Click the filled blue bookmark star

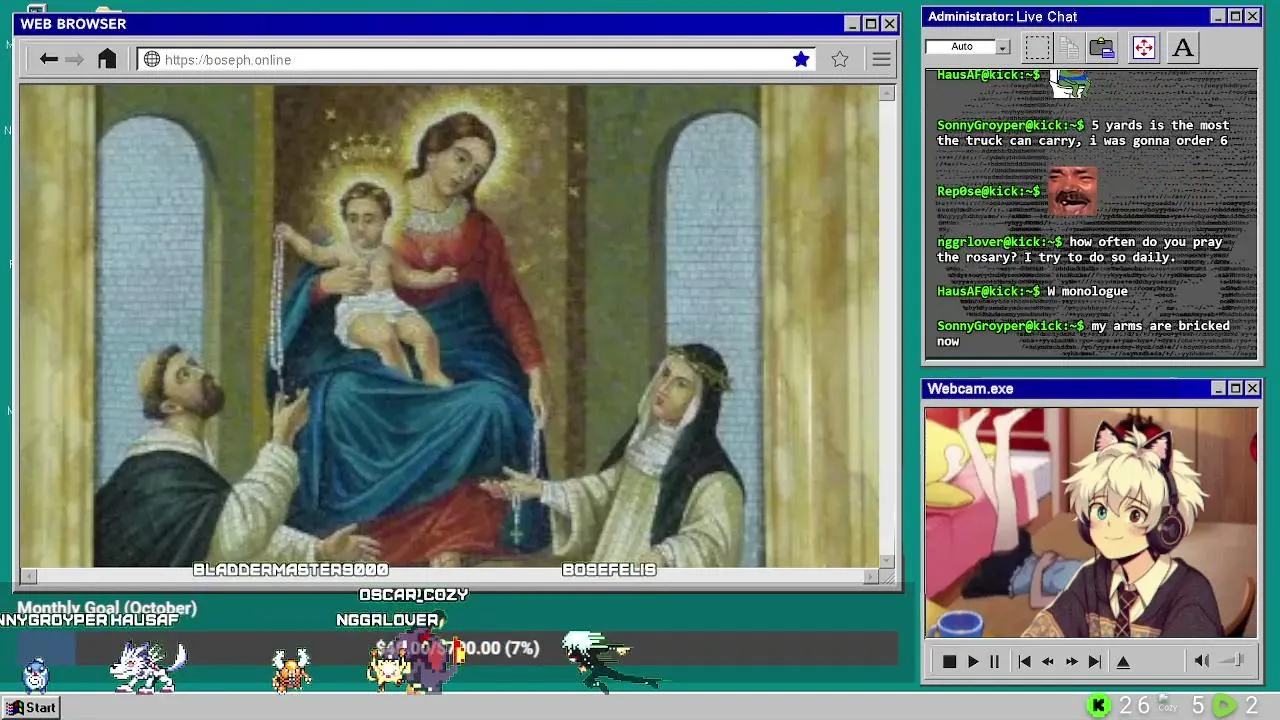pos(801,60)
